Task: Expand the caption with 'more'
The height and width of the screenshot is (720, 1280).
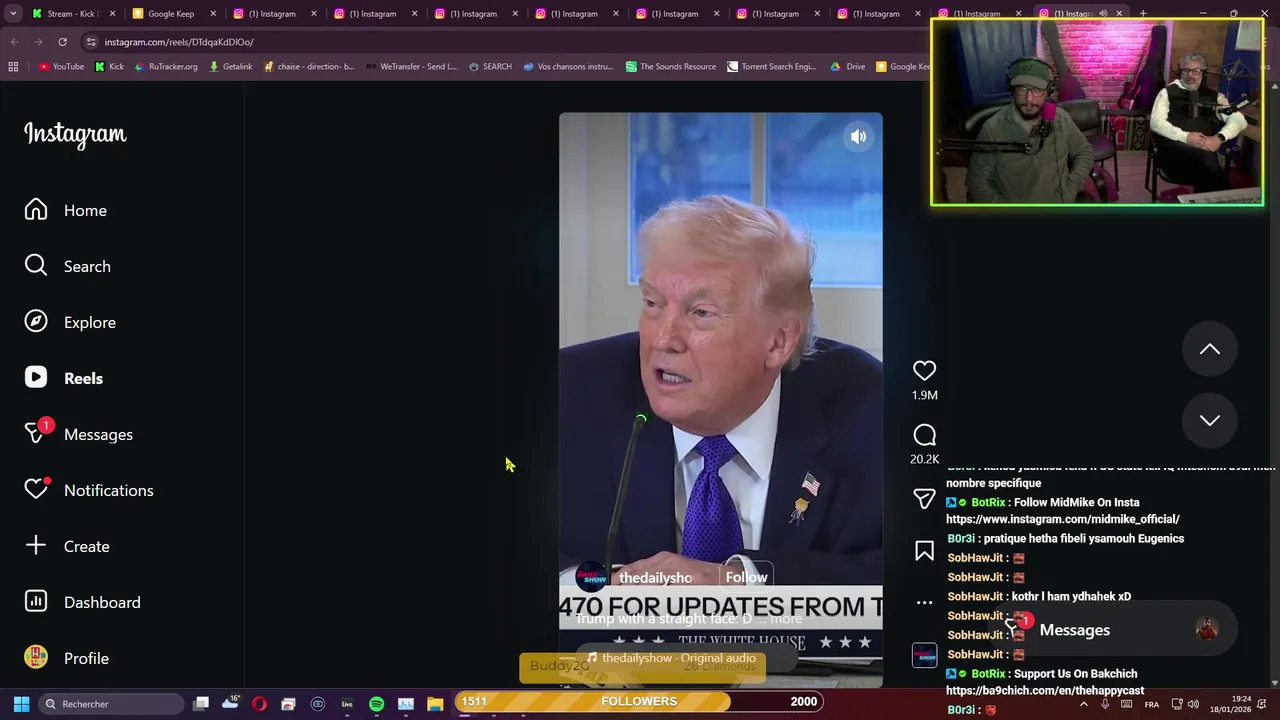Action: pyautogui.click(x=786, y=619)
